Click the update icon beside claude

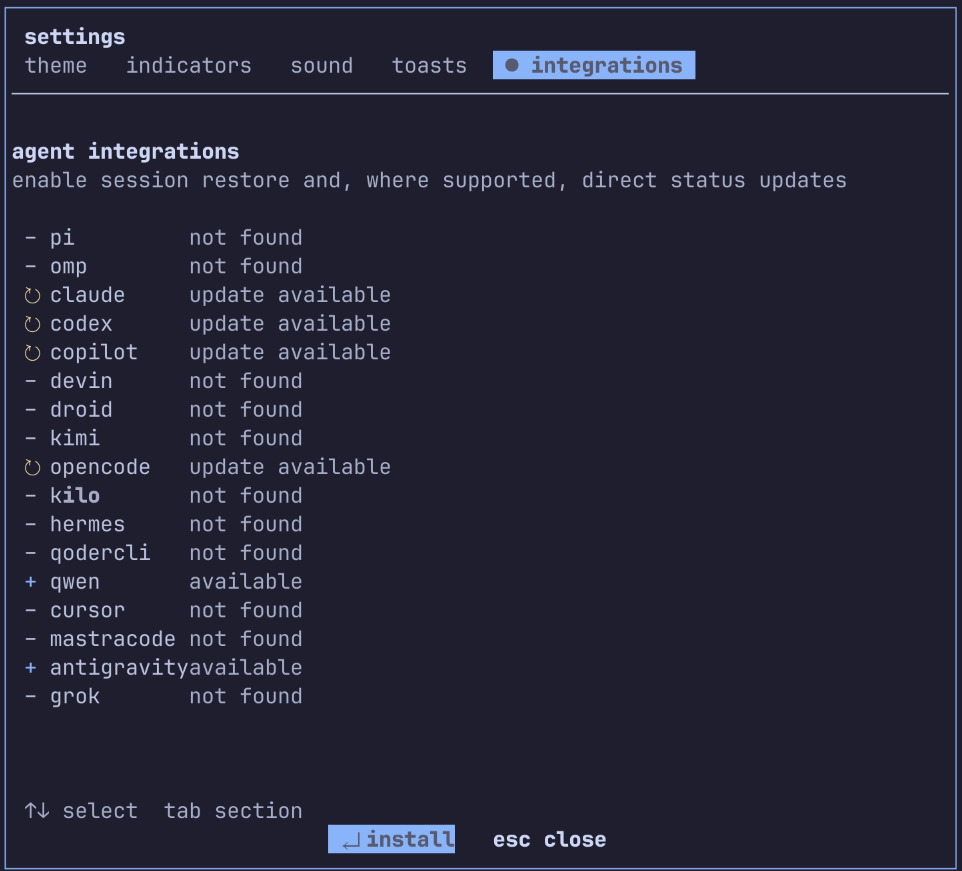tap(32, 296)
